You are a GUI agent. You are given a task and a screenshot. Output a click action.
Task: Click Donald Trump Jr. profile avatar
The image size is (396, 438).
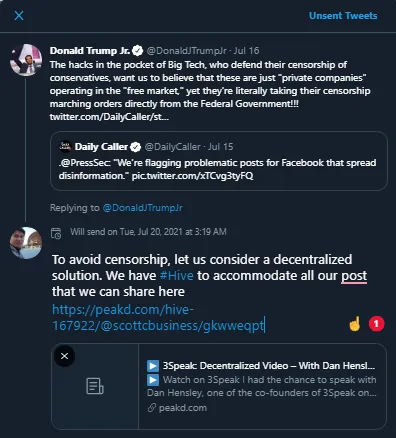click(x=26, y=60)
